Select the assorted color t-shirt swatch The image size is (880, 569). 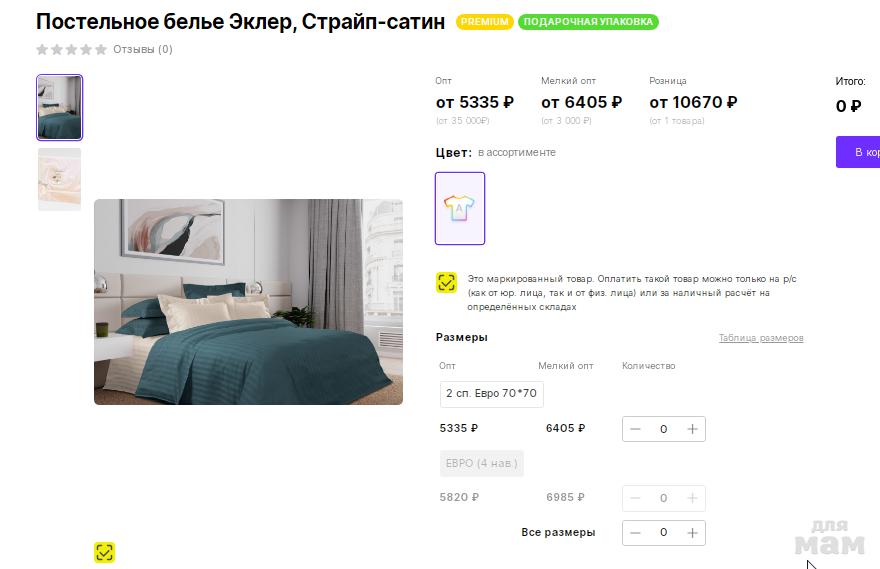[460, 208]
